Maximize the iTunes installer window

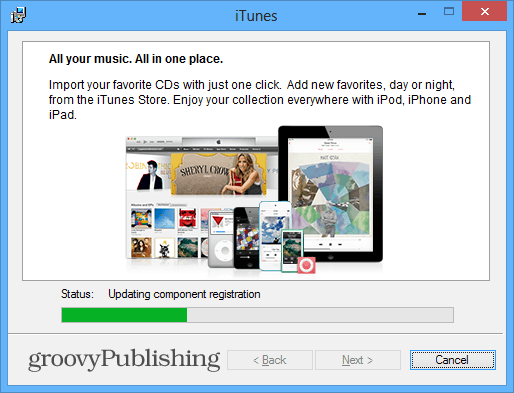point(449,12)
